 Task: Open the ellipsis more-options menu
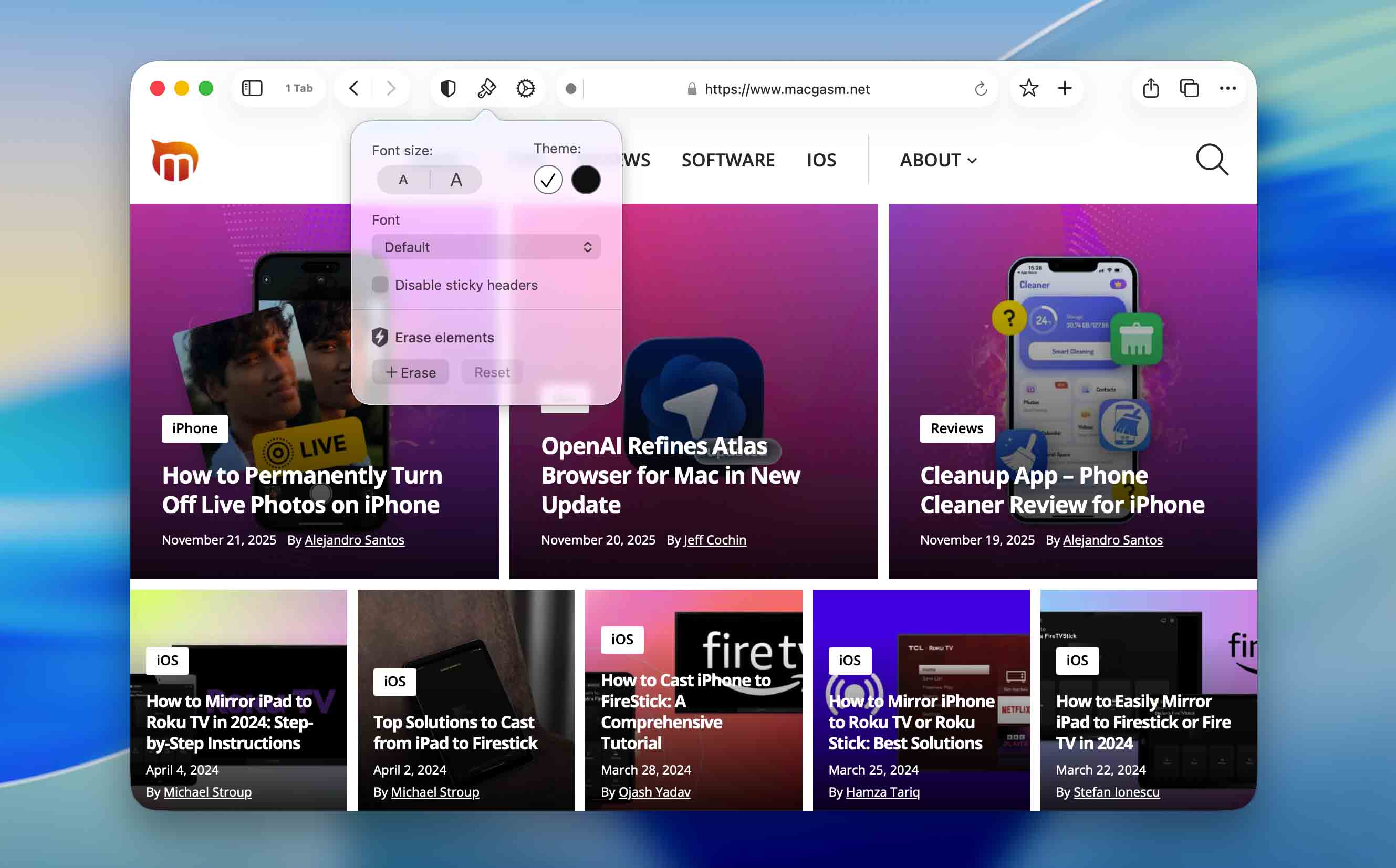pyautogui.click(x=1227, y=88)
